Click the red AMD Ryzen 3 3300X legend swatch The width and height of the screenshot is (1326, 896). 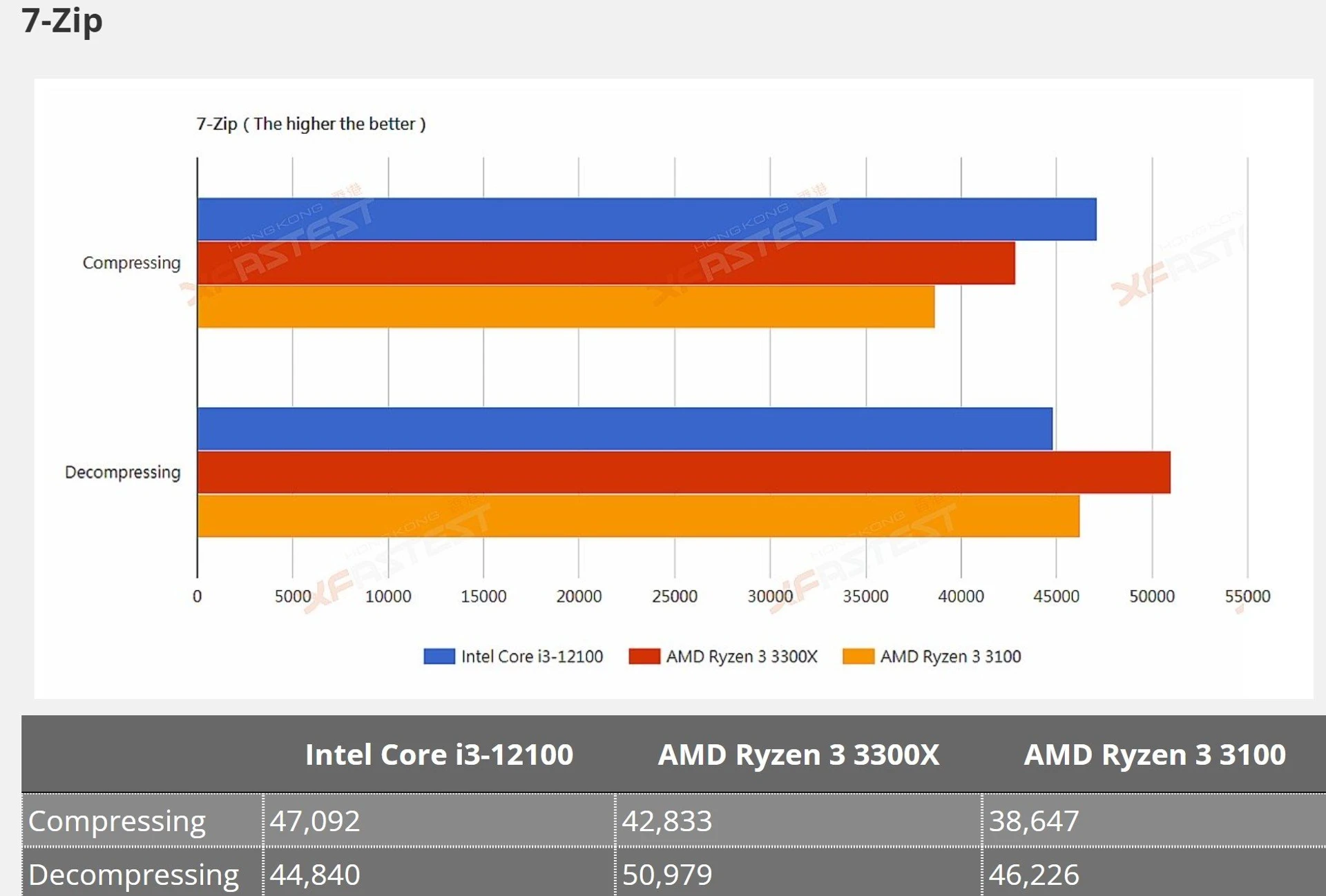(x=644, y=656)
